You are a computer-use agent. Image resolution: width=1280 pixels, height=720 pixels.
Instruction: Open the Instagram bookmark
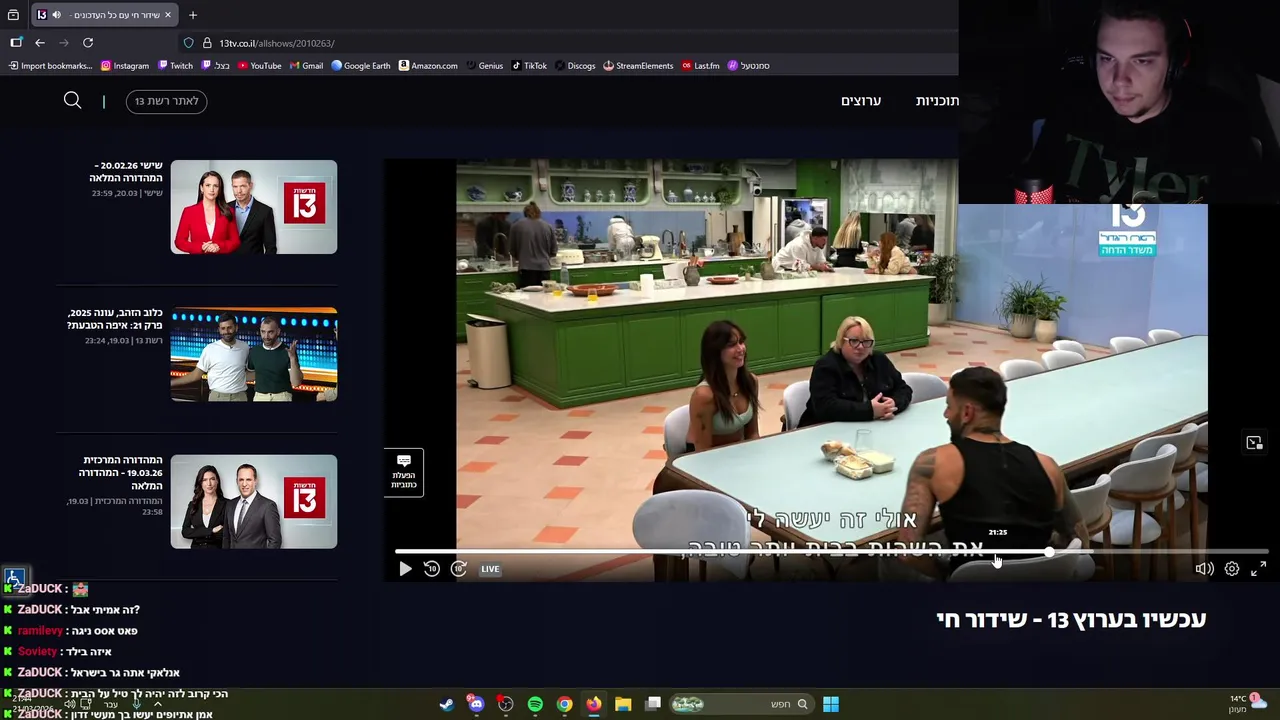(125, 66)
